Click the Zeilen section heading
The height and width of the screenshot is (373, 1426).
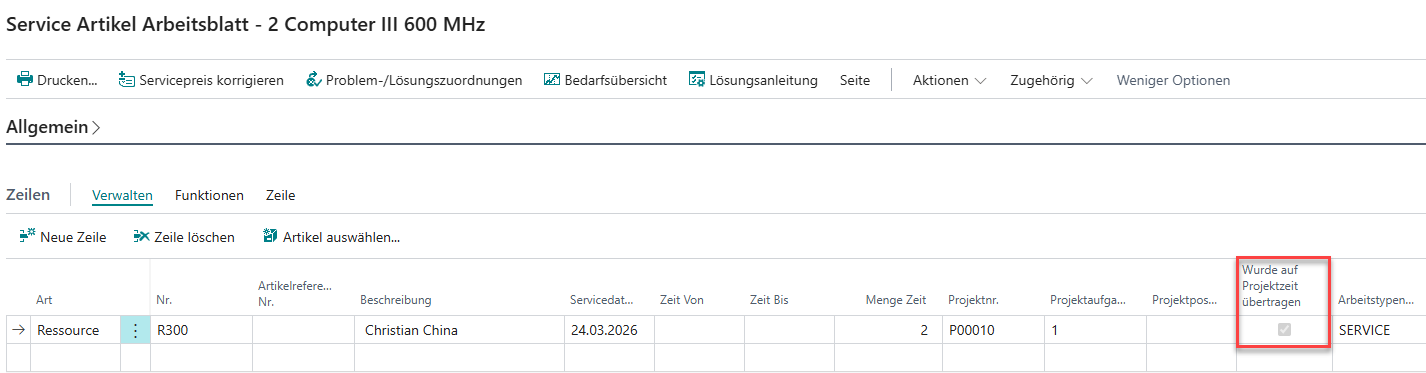(x=28, y=195)
